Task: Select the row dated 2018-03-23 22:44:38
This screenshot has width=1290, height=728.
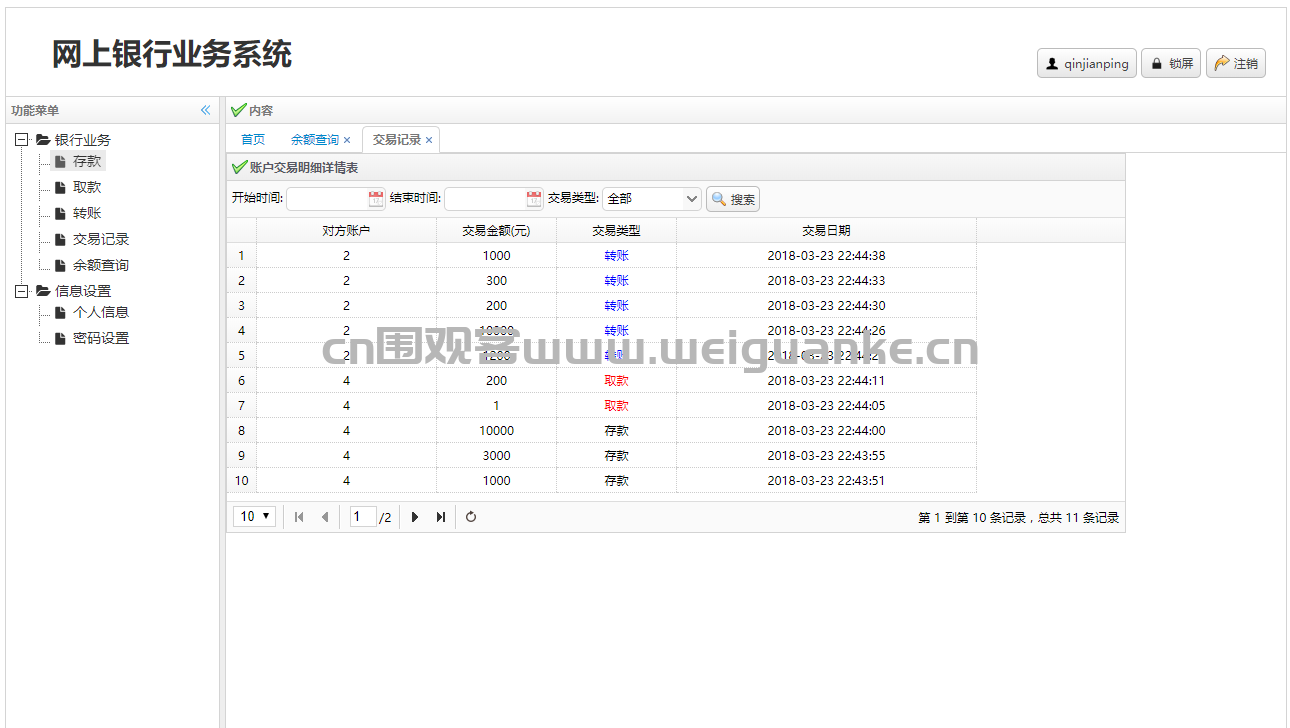Action: 602,255
